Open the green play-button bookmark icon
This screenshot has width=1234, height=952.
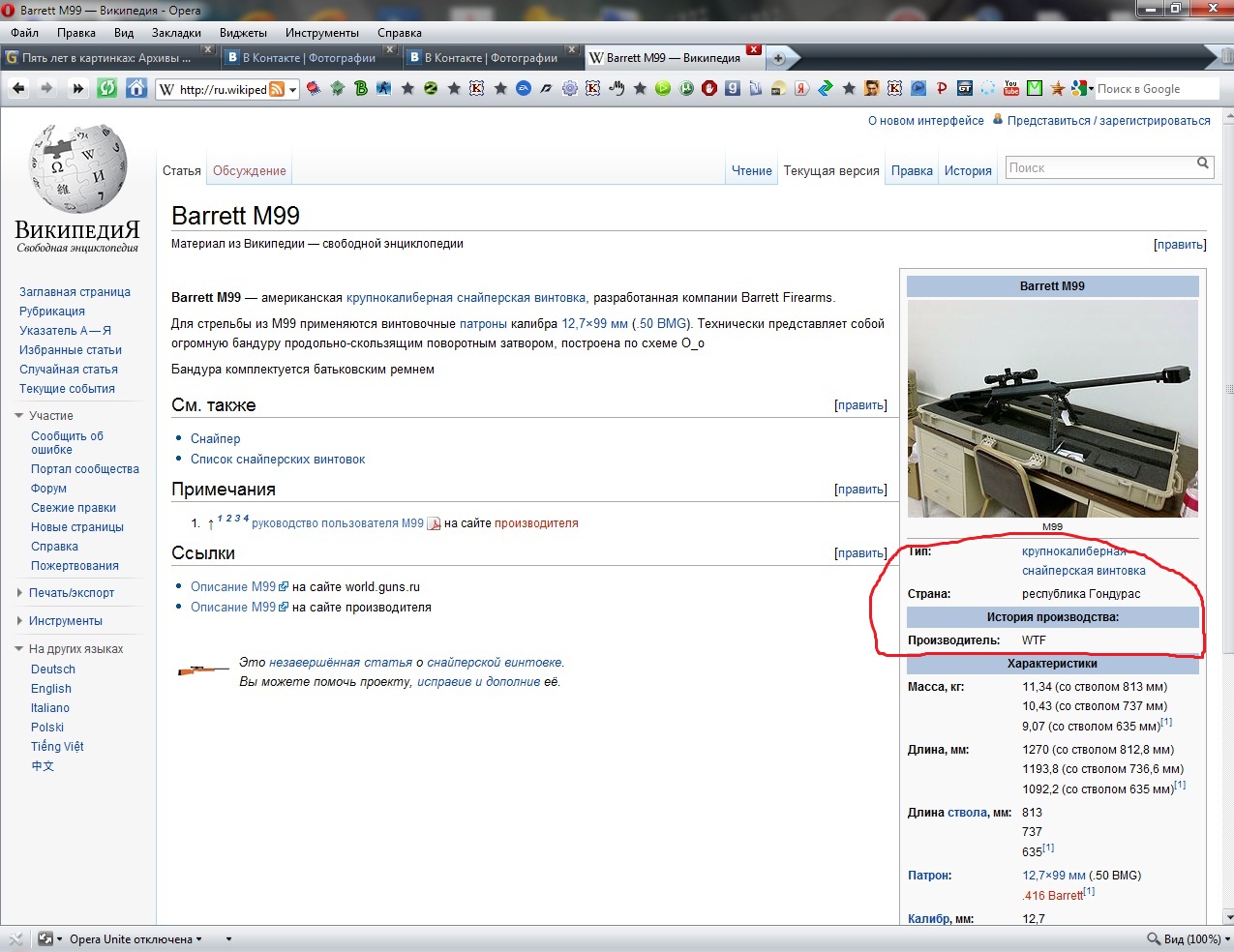pos(663,88)
